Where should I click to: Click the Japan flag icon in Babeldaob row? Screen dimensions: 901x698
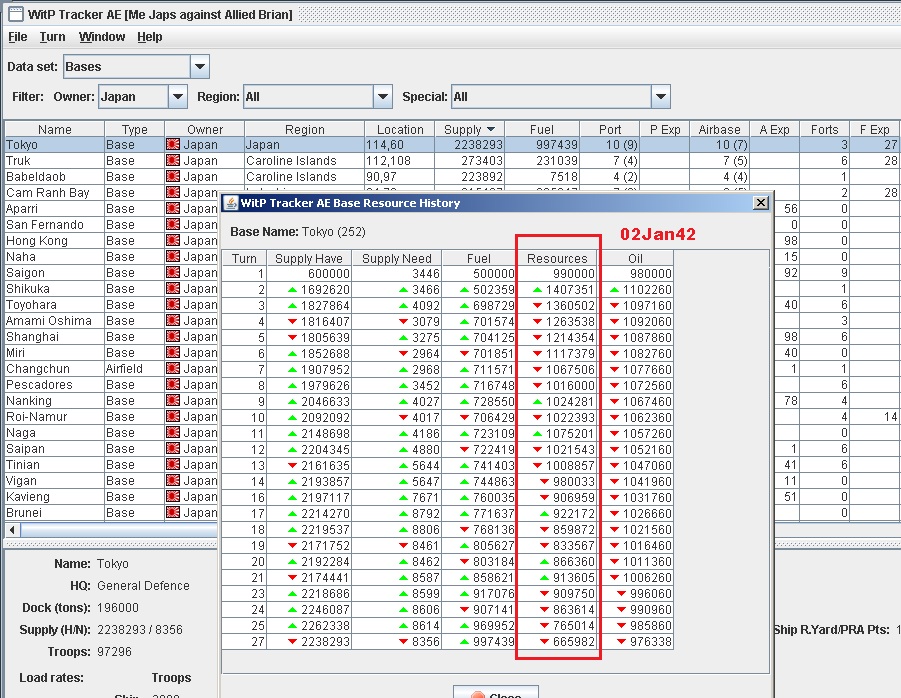click(x=173, y=176)
